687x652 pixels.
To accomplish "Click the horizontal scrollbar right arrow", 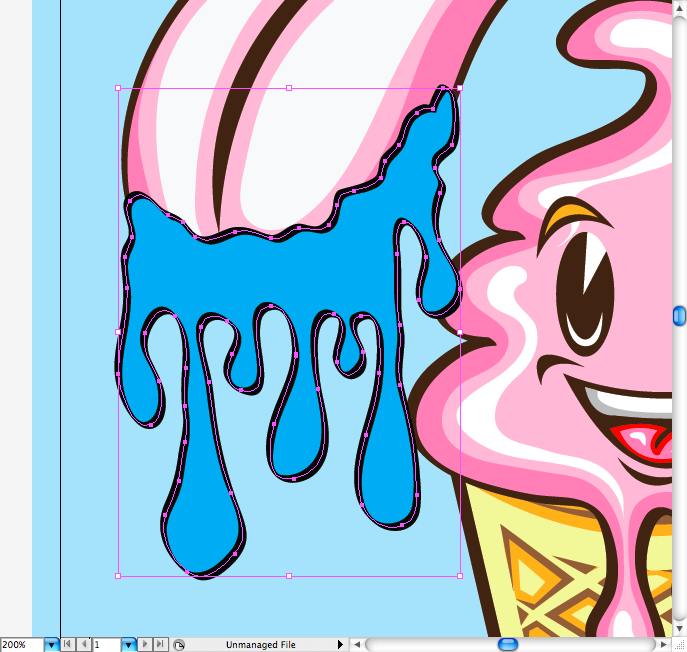I will [663, 645].
